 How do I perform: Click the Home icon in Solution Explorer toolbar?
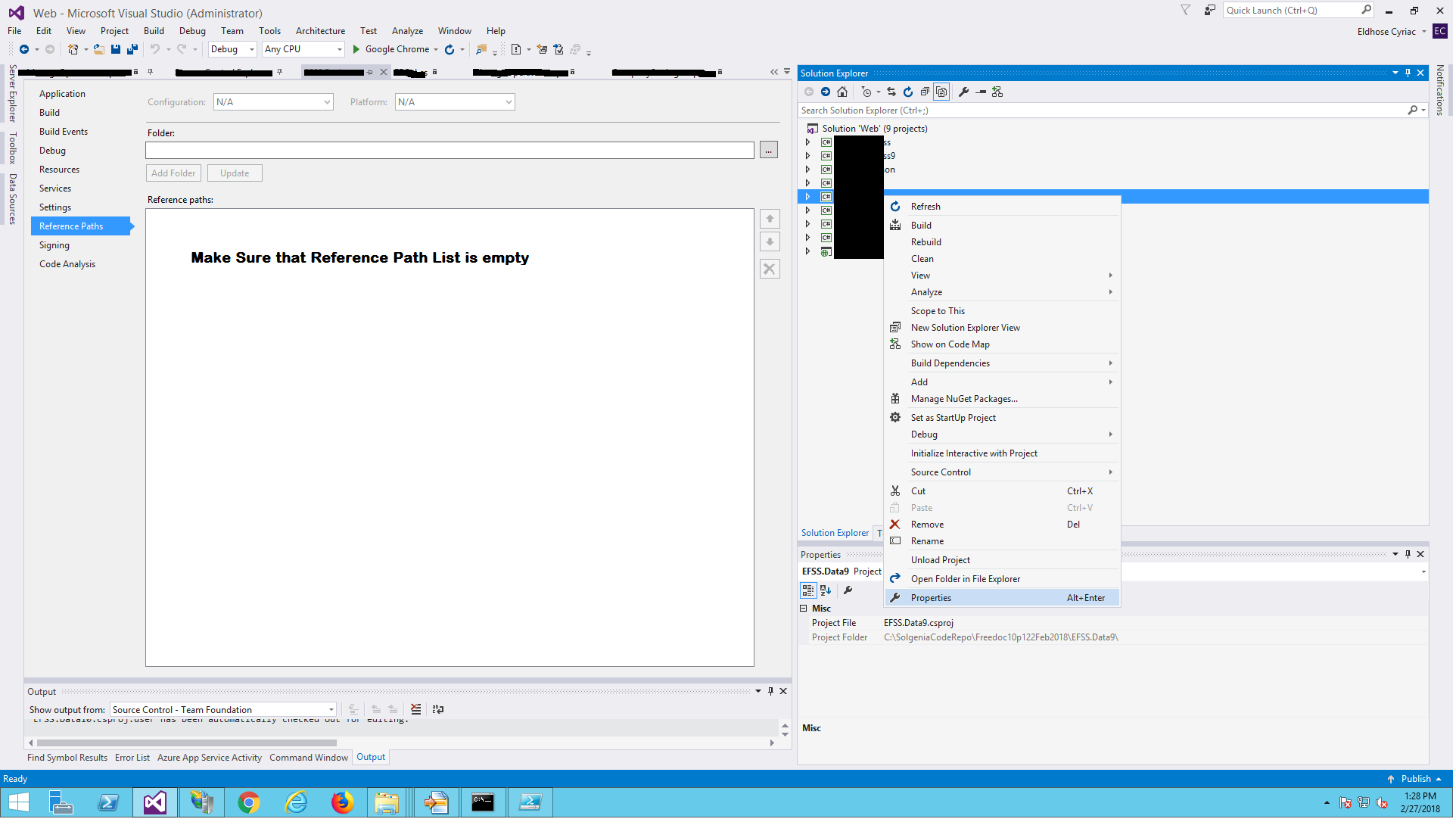click(x=843, y=91)
